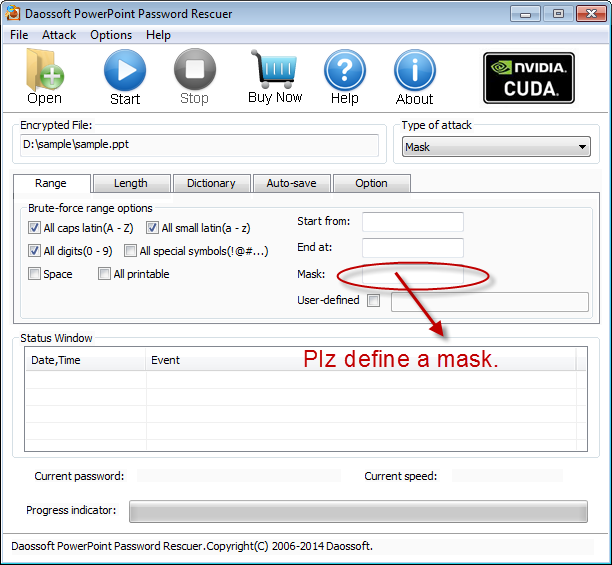Open the About info icon
Image resolution: width=612 pixels, height=565 pixels.
pyautogui.click(x=415, y=70)
